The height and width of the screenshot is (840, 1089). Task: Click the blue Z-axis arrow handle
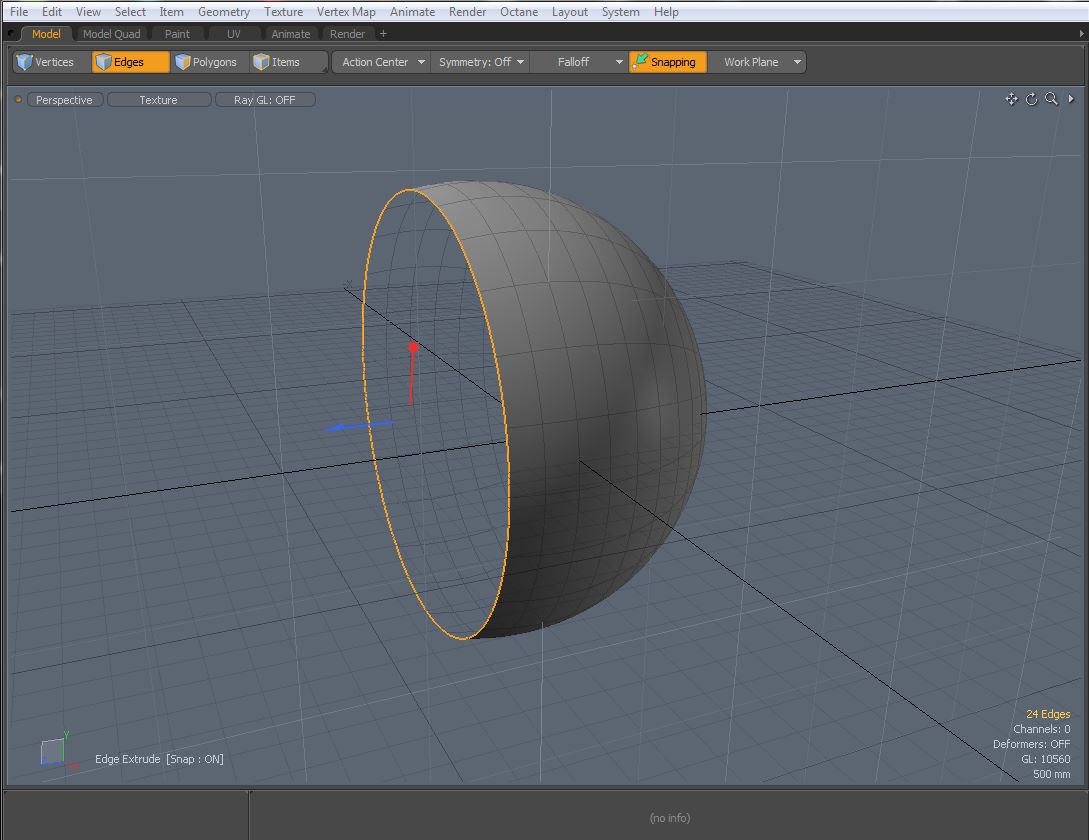click(x=340, y=427)
